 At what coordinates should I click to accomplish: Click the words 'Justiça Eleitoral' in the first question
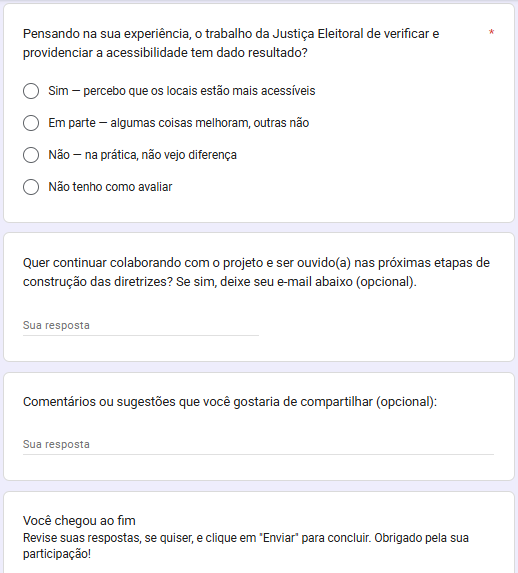(x=318, y=34)
